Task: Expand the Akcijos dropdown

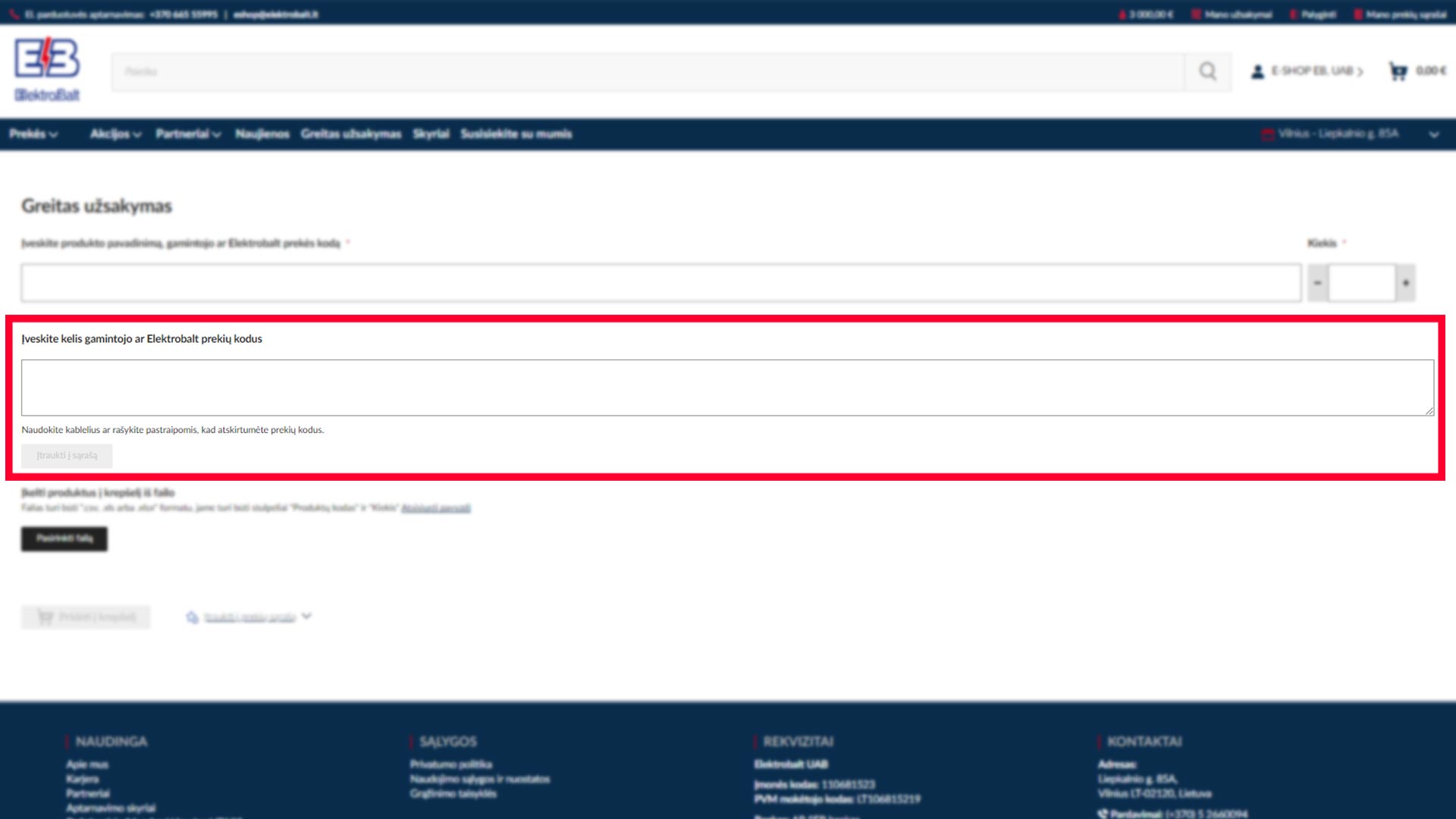Action: click(115, 134)
